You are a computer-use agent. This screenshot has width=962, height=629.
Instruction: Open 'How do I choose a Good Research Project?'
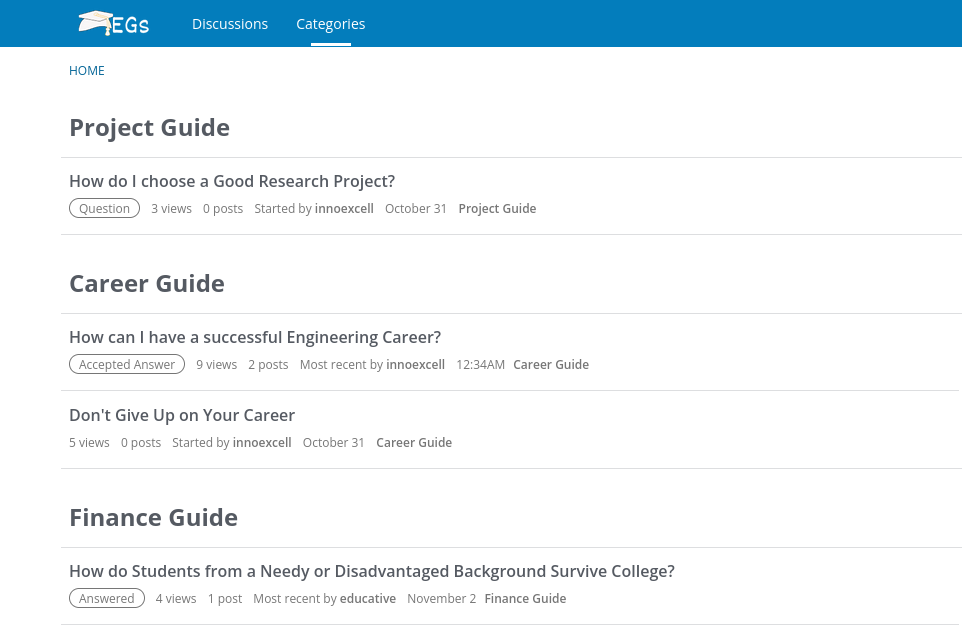pos(231,181)
